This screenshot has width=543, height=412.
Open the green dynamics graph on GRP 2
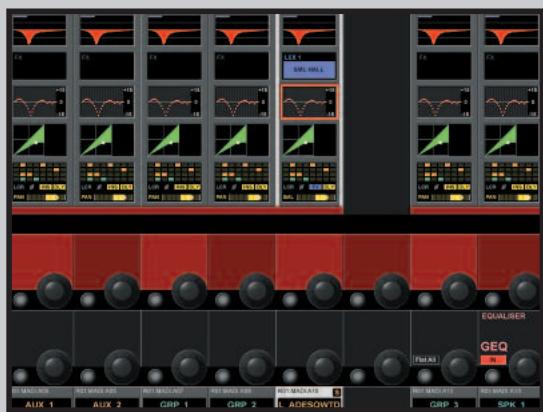(242, 140)
